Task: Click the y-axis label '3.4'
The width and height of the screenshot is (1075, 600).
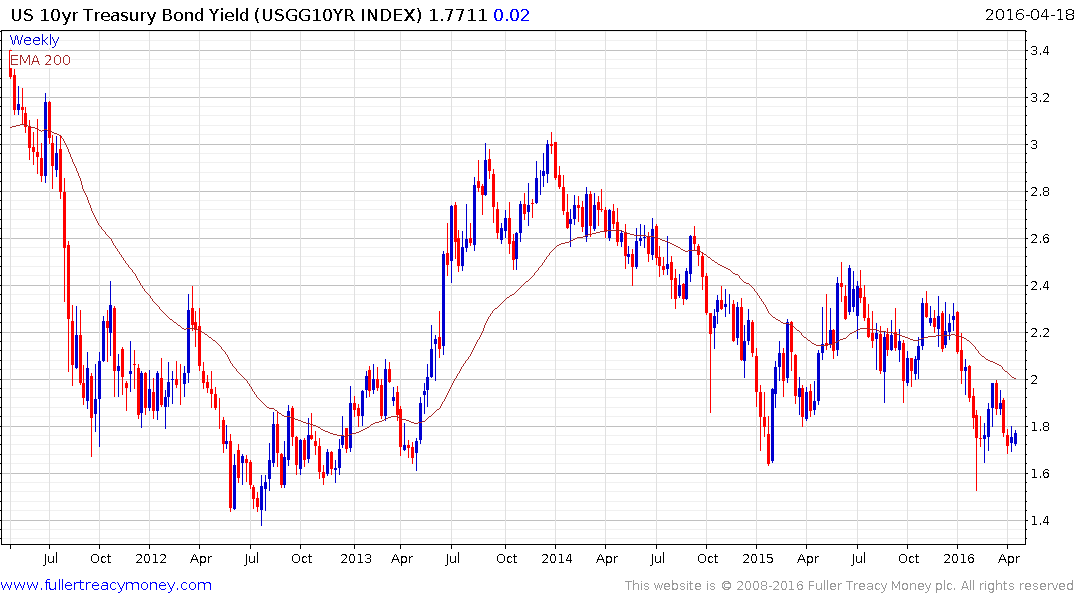Action: click(x=1039, y=51)
